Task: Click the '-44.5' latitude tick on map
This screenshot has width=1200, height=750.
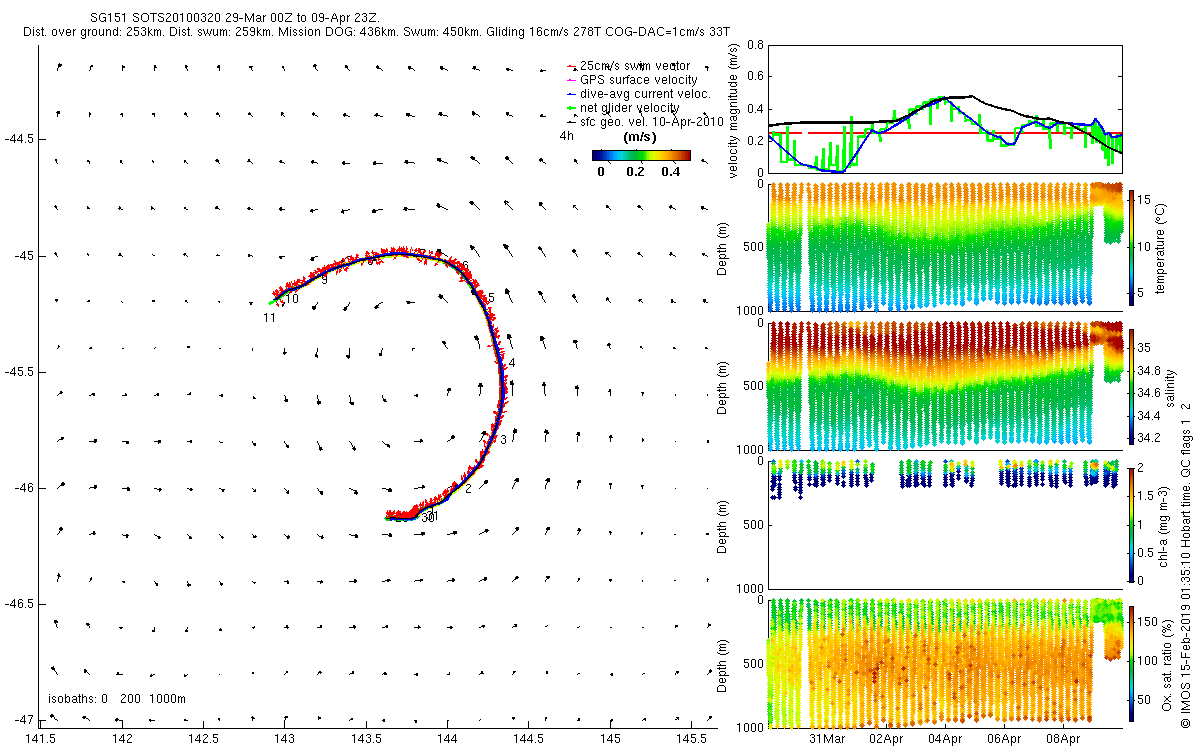Action: pyautogui.click(x=19, y=139)
